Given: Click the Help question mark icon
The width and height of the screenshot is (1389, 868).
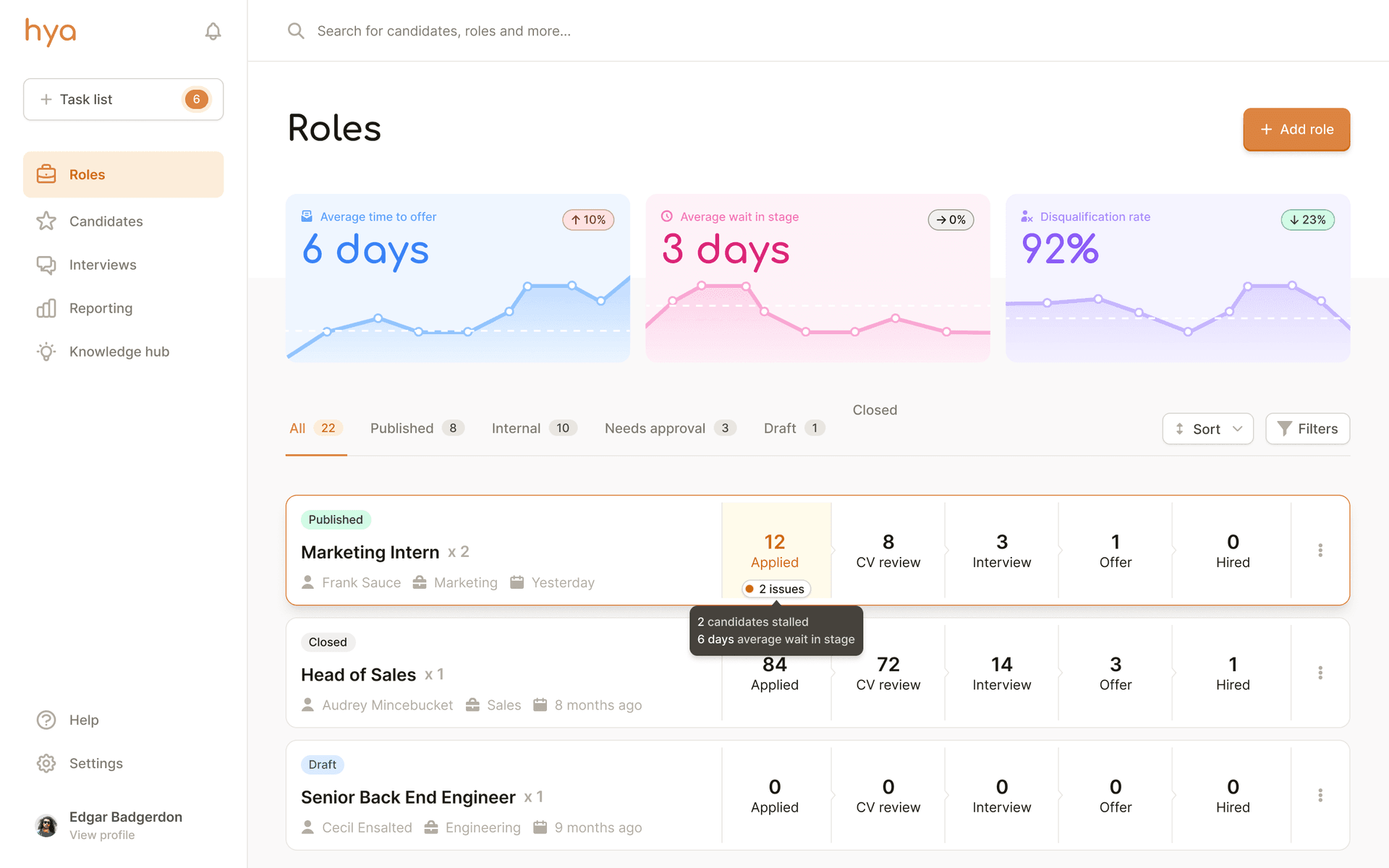Looking at the screenshot, I should tap(46, 720).
